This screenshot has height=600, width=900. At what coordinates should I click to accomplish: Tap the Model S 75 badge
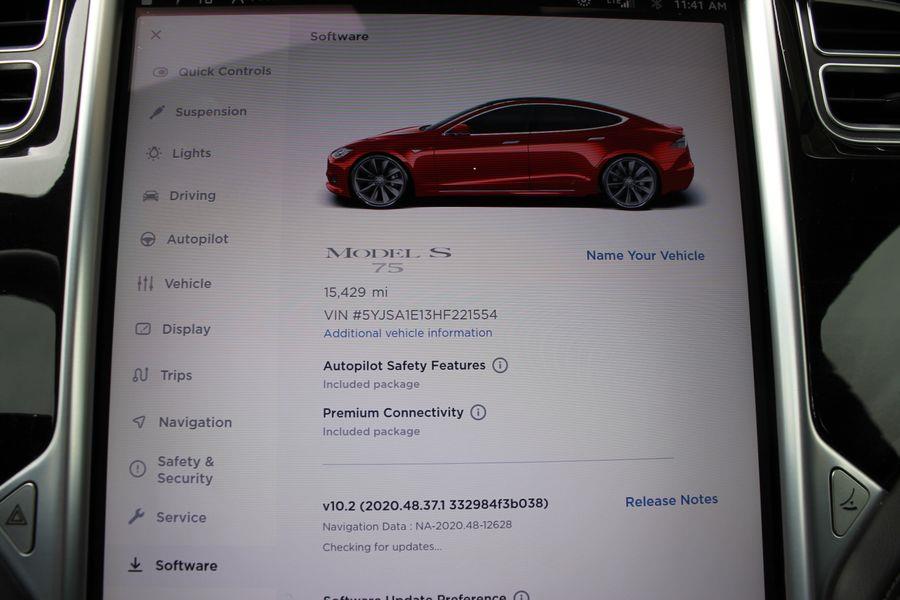click(x=389, y=260)
